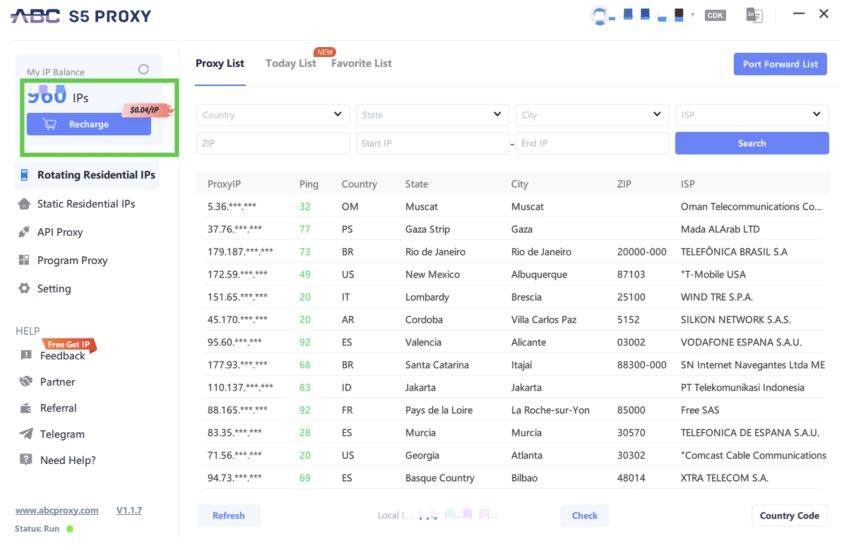Open Setting page
The image size is (854, 550).
point(54,289)
